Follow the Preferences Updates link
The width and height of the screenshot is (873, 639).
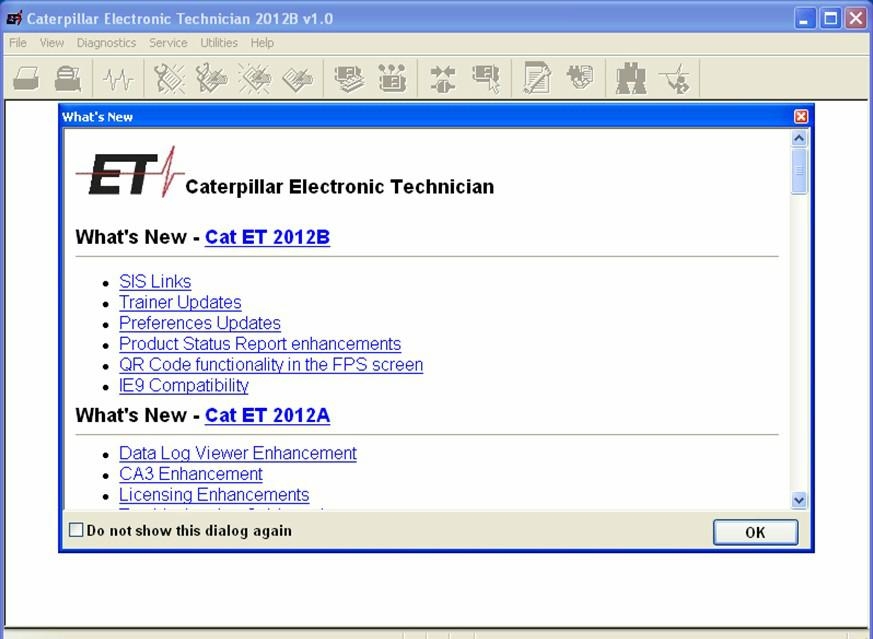click(x=199, y=323)
